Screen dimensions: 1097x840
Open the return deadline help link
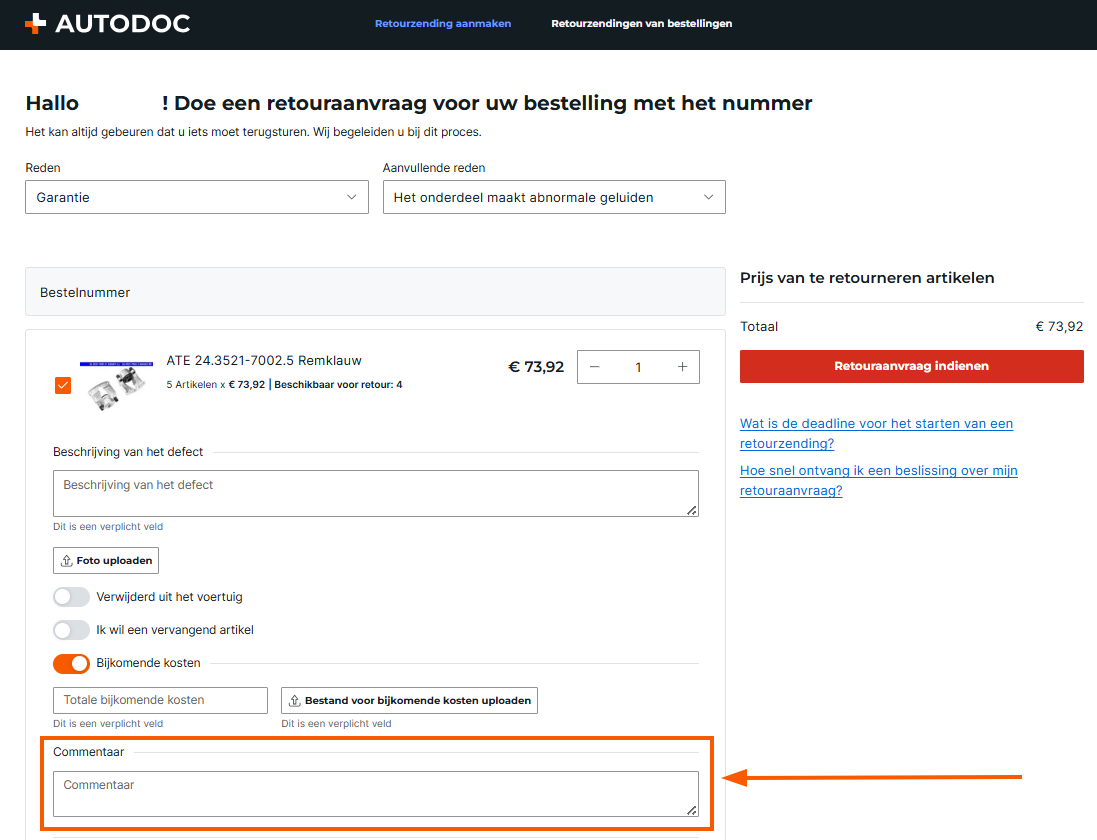pos(876,433)
